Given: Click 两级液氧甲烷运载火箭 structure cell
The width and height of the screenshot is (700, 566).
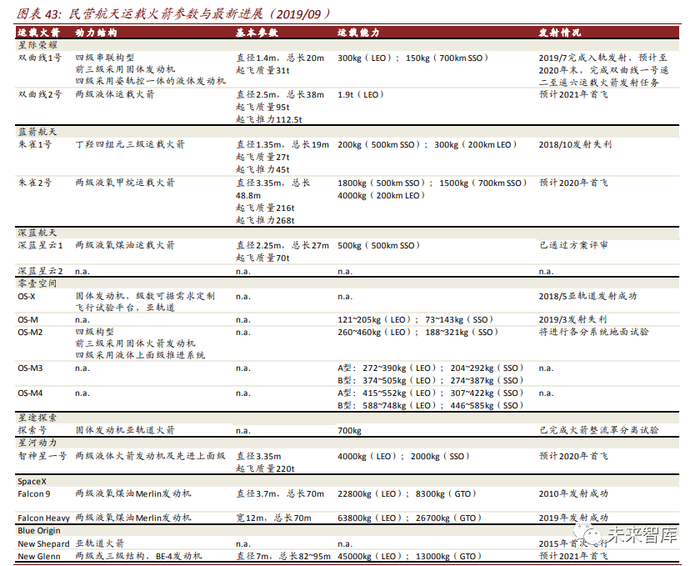Looking at the screenshot, I should point(125,183).
